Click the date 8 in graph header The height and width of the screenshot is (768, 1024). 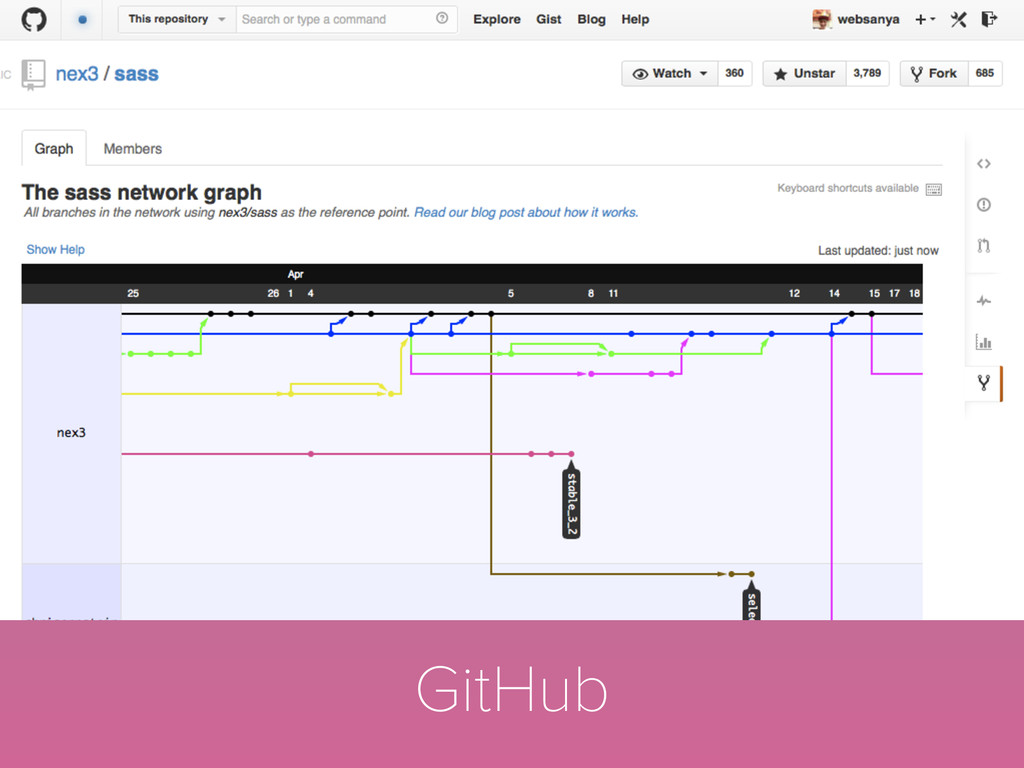[x=591, y=293]
